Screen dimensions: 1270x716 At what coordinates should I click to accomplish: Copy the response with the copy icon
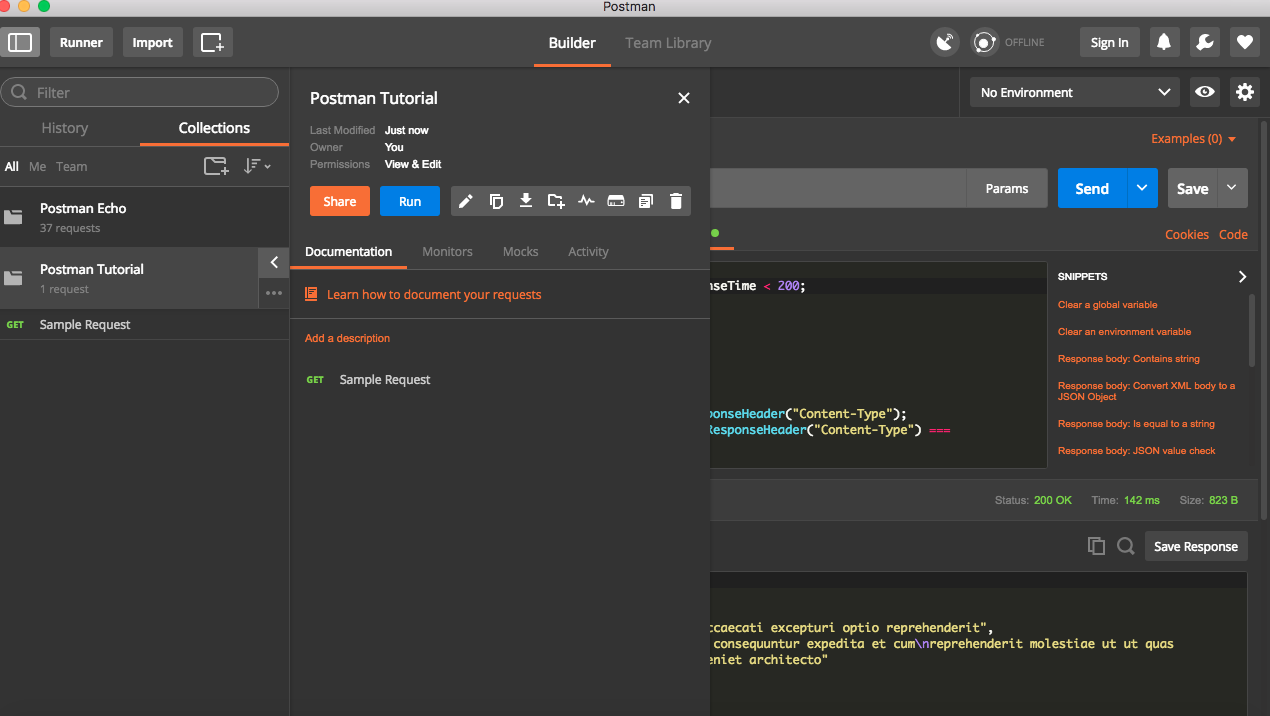click(1096, 546)
